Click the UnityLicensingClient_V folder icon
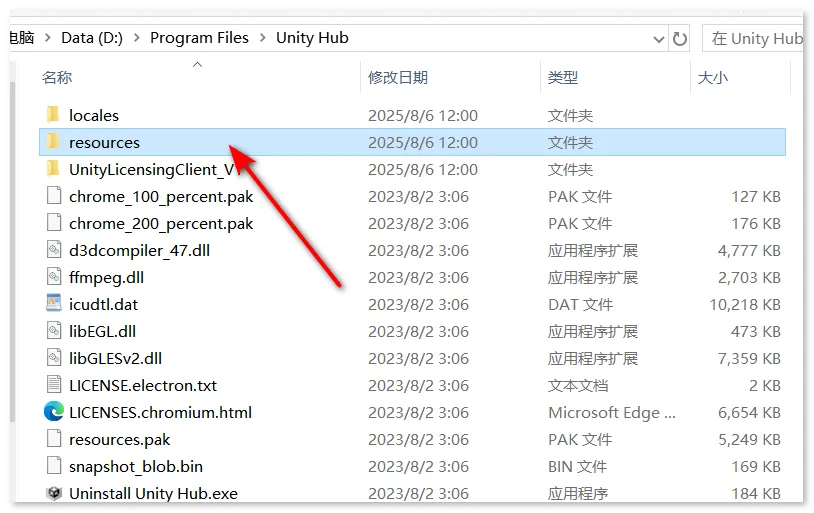The height and width of the screenshot is (513, 814). 53,169
